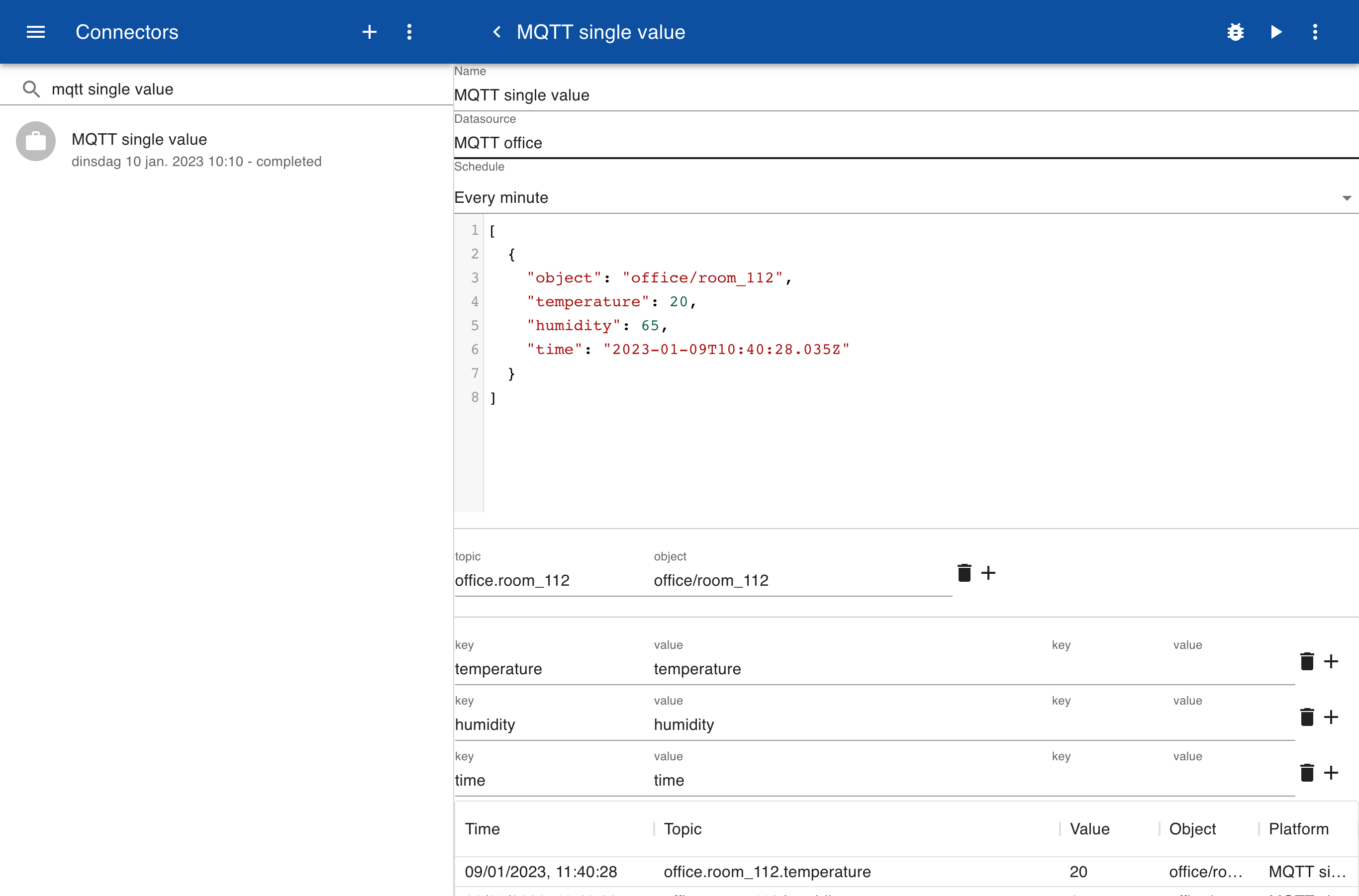The width and height of the screenshot is (1359, 896).
Task: Add a row after humidity key
Action: pyautogui.click(x=1331, y=717)
